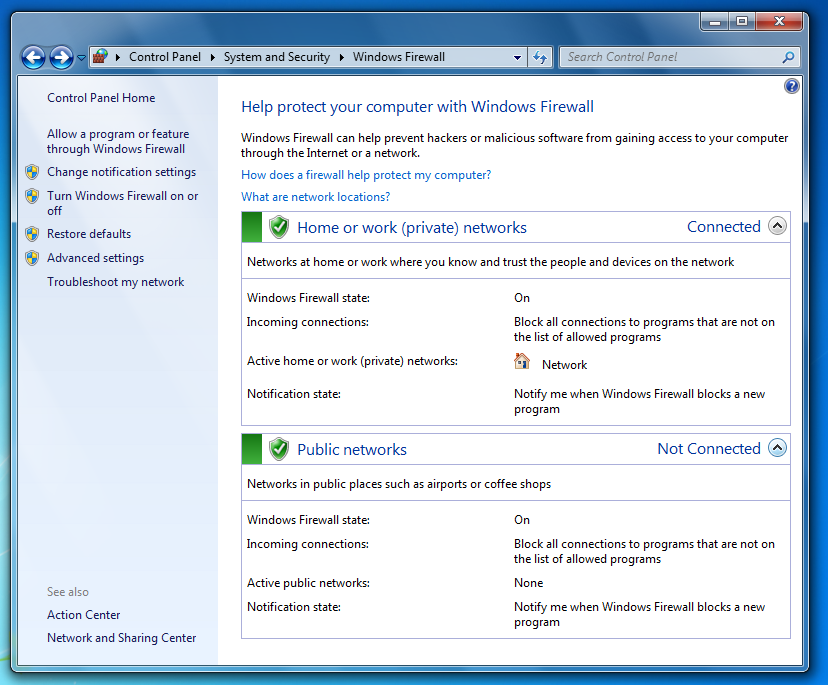The height and width of the screenshot is (685, 828).
Task: Click the house icon beside Network
Action: click(522, 362)
